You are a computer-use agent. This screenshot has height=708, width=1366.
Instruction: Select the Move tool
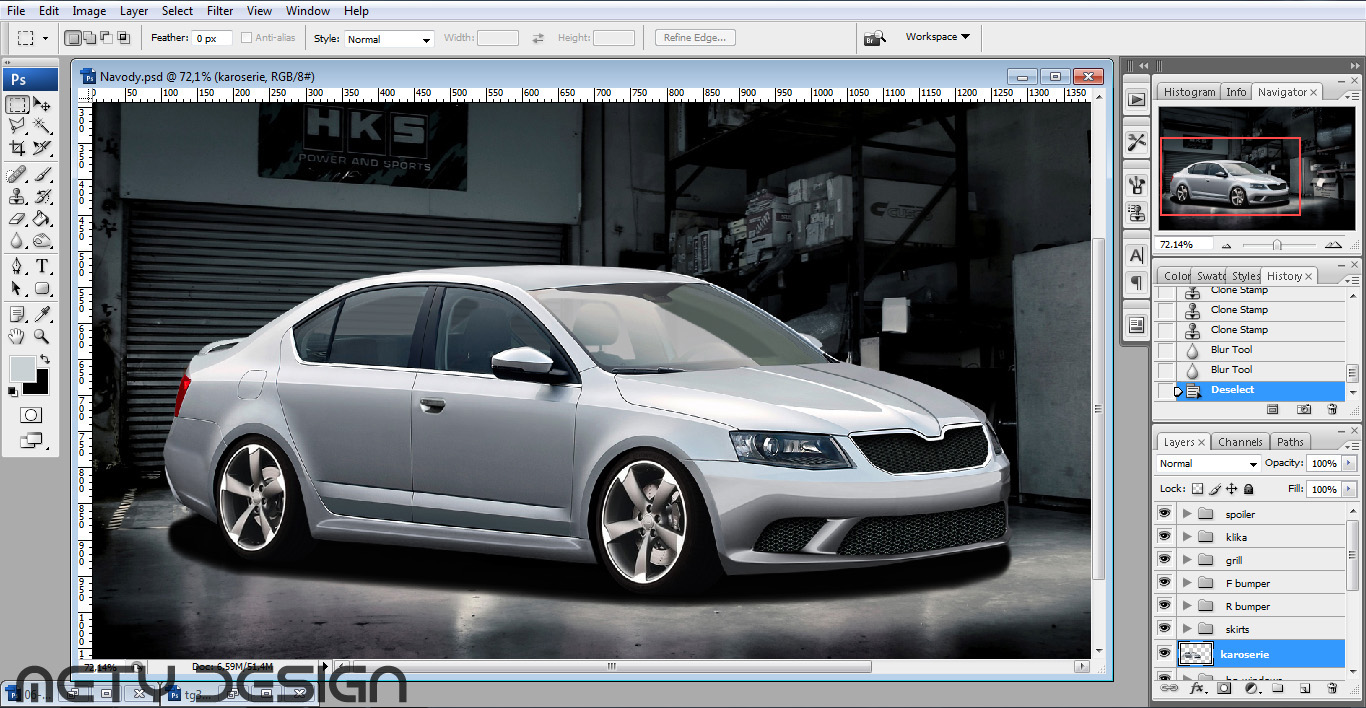click(x=42, y=105)
